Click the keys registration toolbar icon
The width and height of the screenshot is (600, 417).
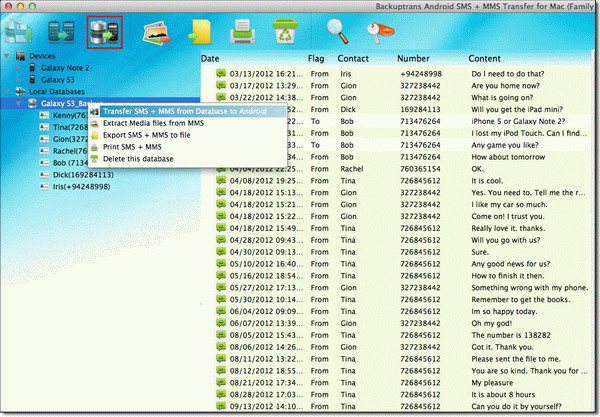pos(380,32)
